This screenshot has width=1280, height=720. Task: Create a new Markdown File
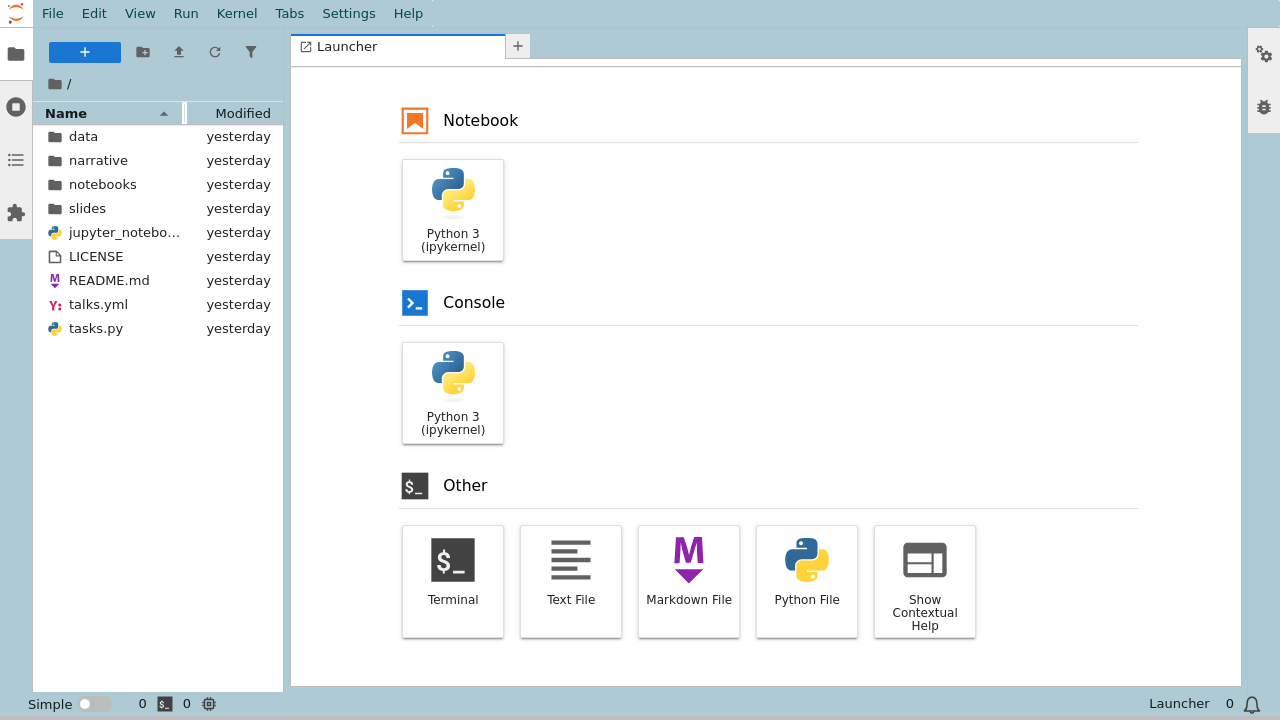click(689, 581)
